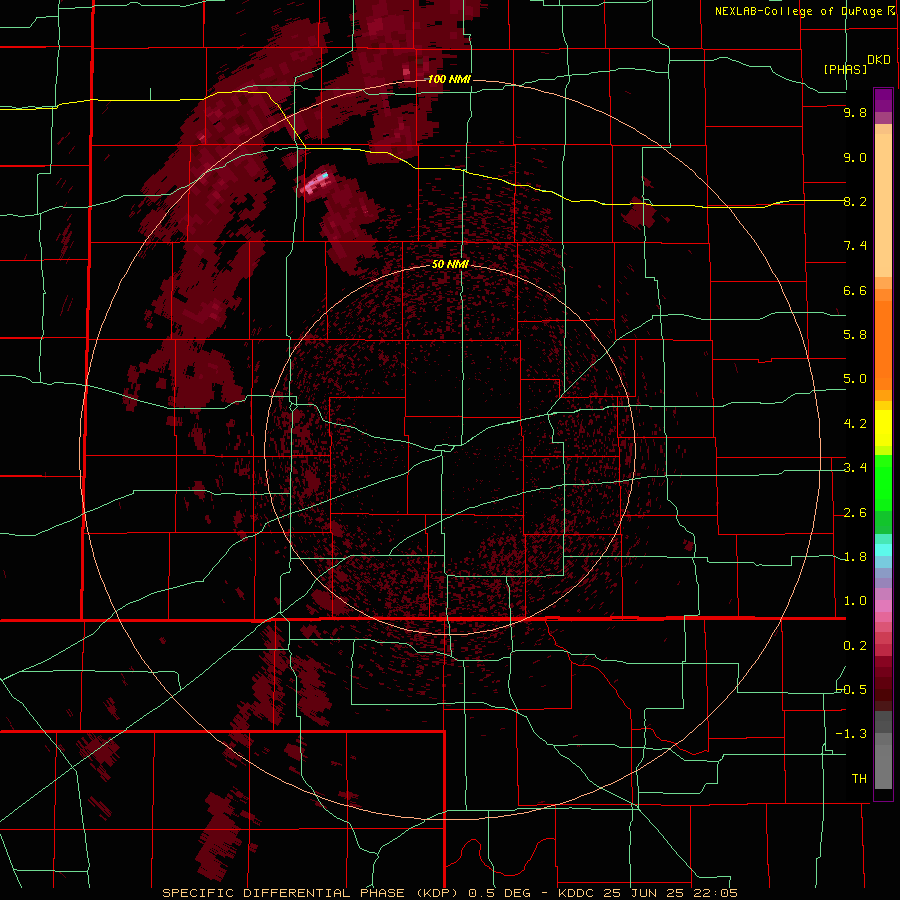Image resolution: width=900 pixels, height=900 pixels.
Task: Click the DKD [PHAS] legend title
Action: click(857, 64)
